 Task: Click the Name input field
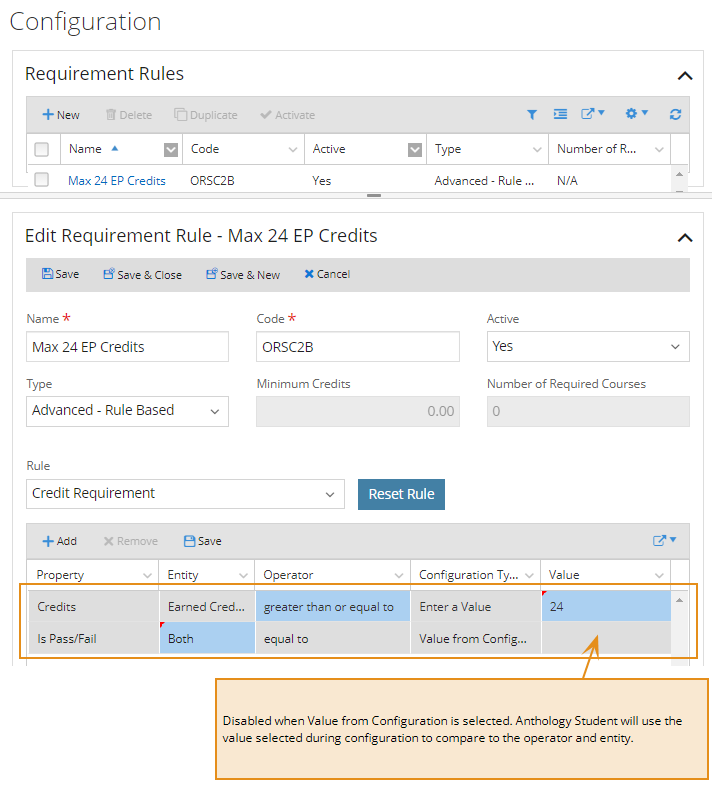[x=127, y=347]
